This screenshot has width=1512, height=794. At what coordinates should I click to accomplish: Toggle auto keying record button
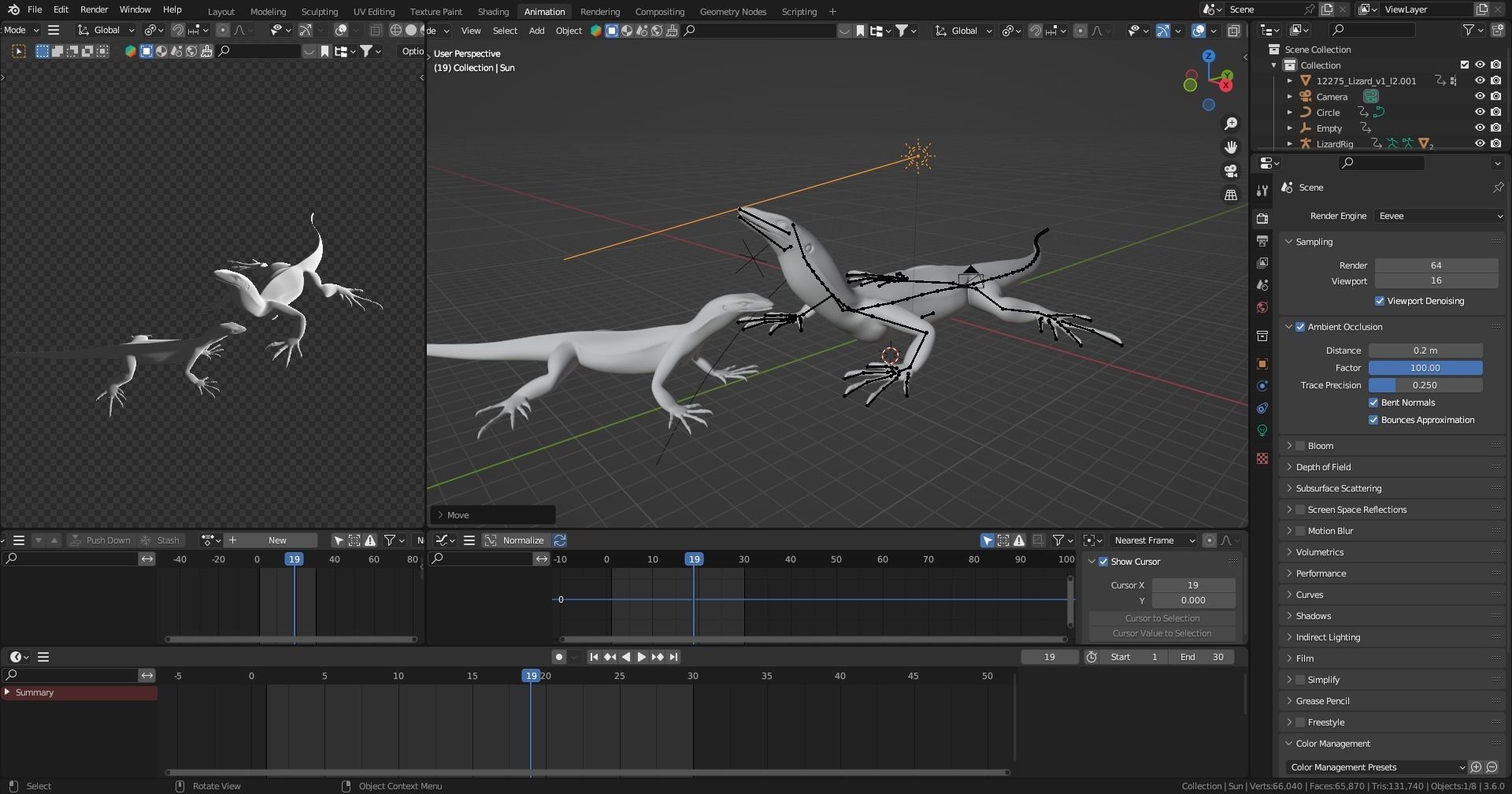[x=558, y=657]
